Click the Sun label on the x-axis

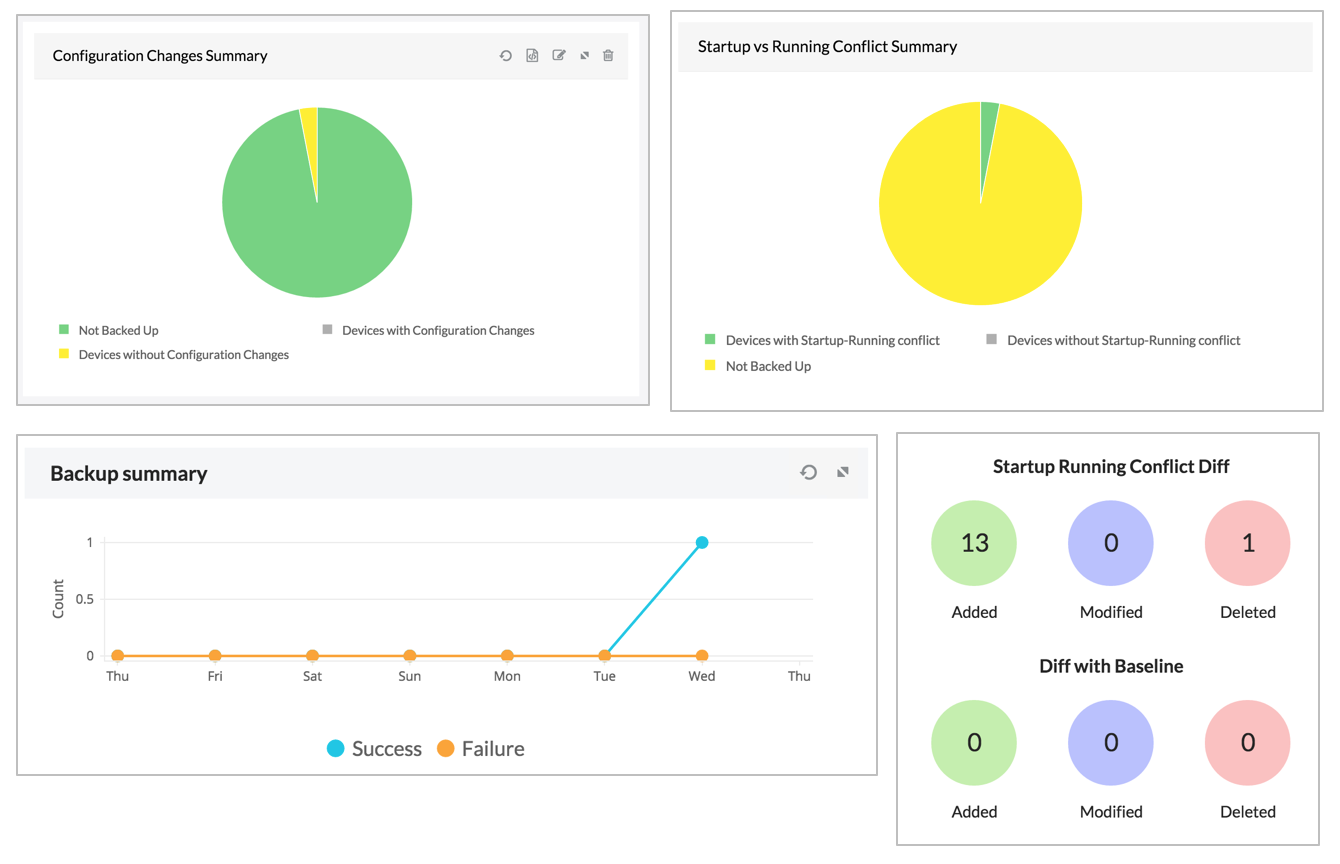(x=410, y=676)
